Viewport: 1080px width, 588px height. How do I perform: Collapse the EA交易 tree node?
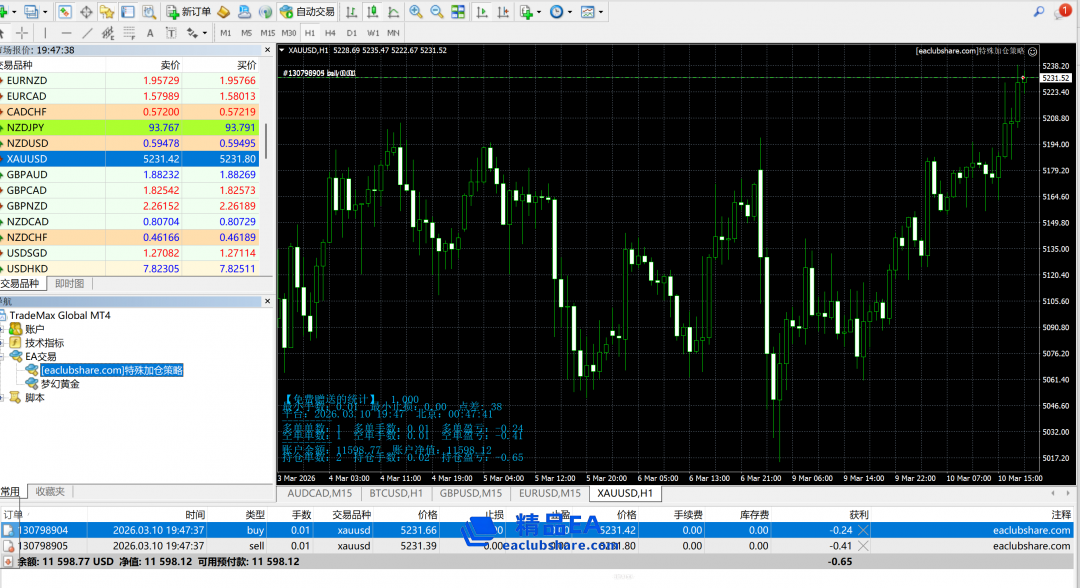pos(3,356)
